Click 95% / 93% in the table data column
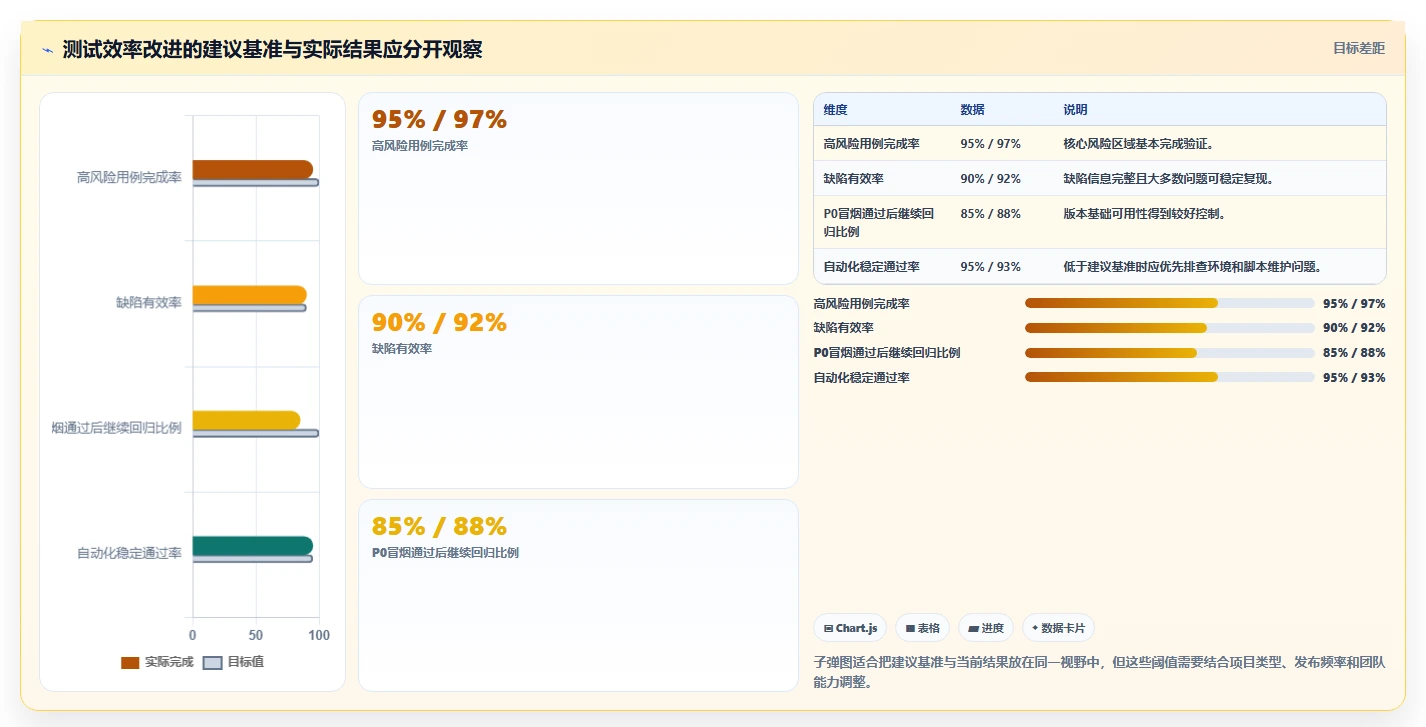The image size is (1426, 727). [990, 266]
